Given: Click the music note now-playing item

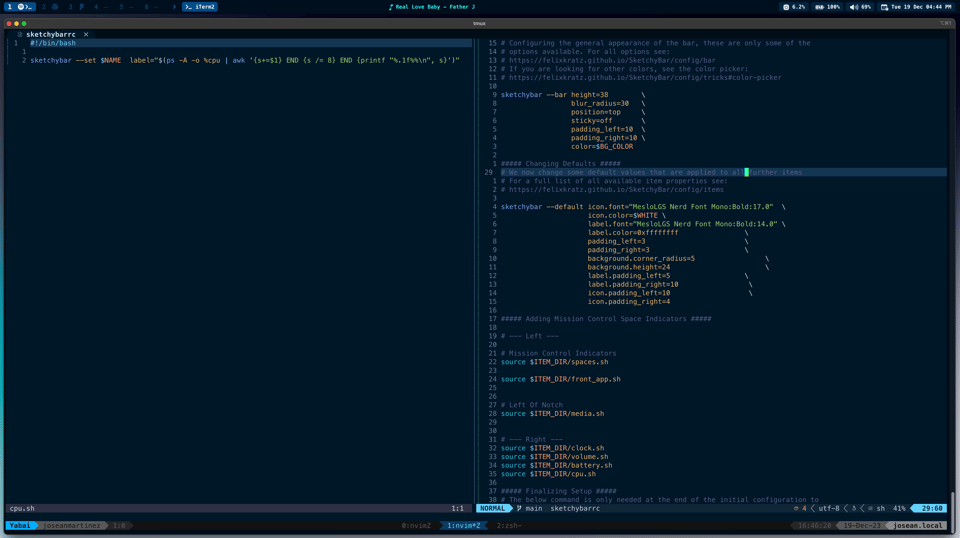Looking at the screenshot, I should pyautogui.click(x=433, y=7).
